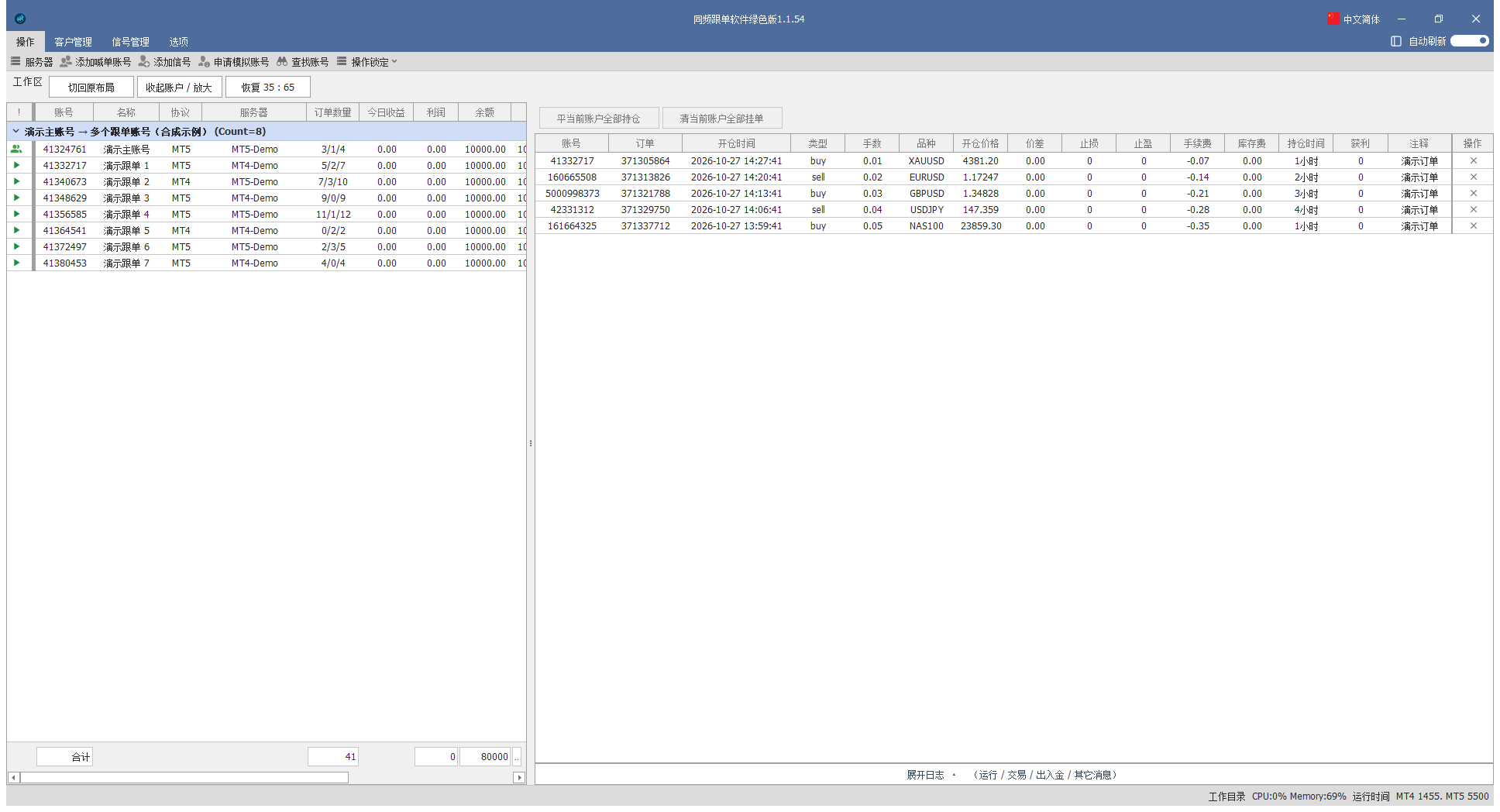Close order 371337712 with X icon

pyautogui.click(x=1474, y=226)
